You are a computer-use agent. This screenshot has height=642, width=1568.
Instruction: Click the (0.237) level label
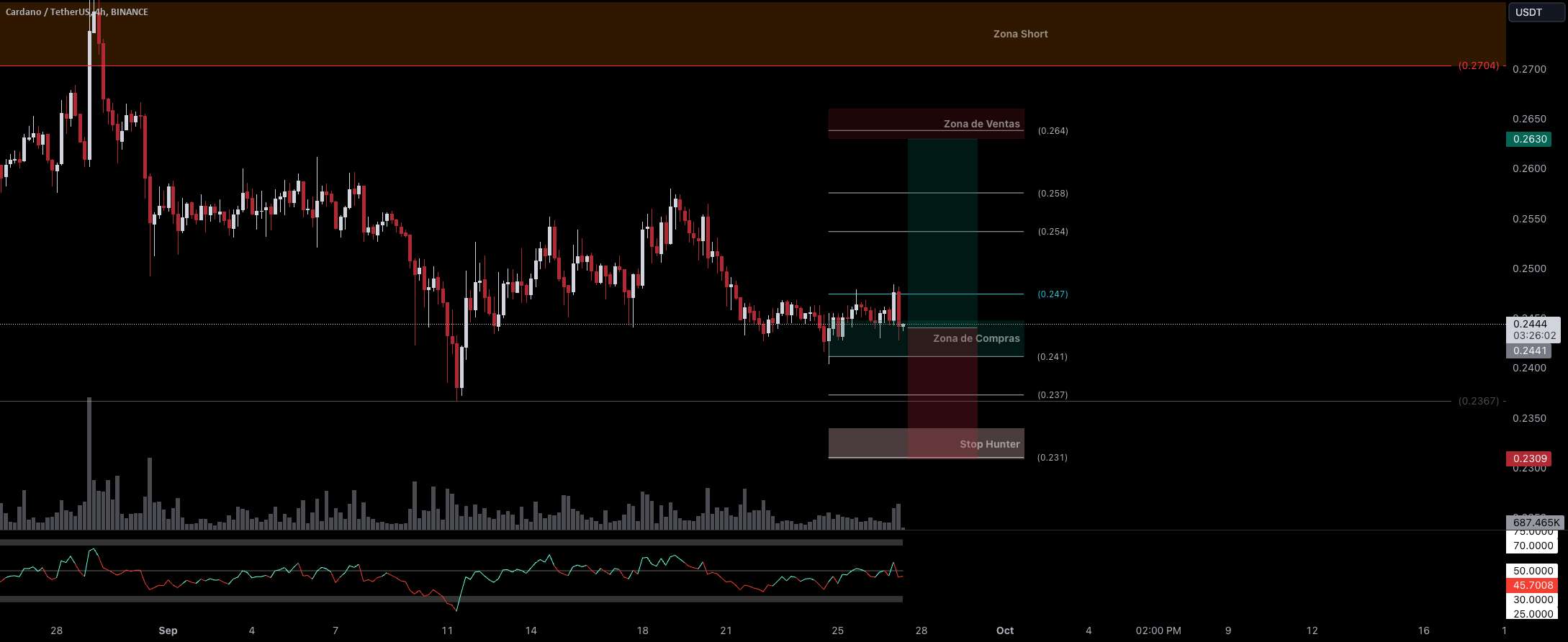coord(1053,395)
